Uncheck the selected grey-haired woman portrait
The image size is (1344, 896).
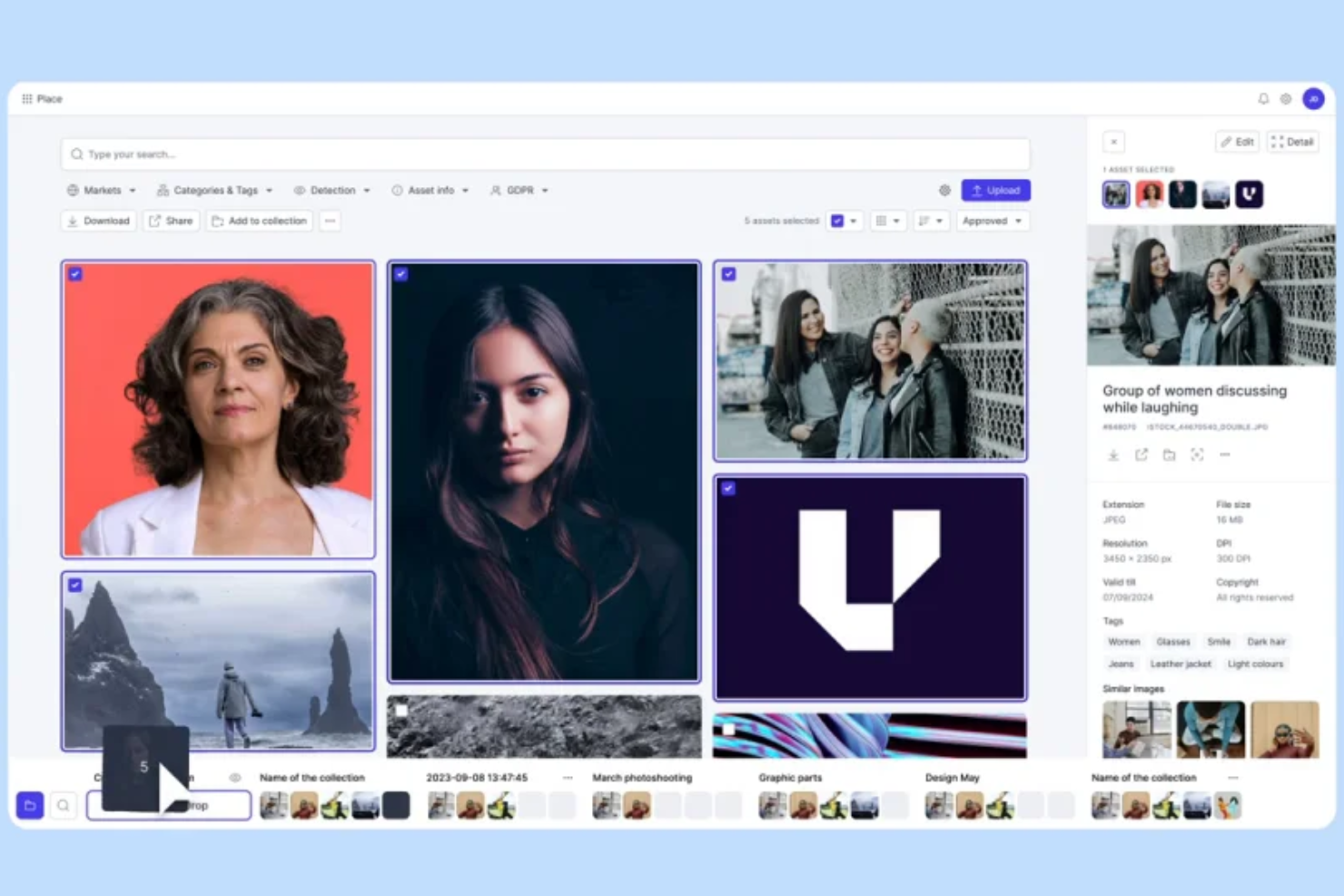75,274
